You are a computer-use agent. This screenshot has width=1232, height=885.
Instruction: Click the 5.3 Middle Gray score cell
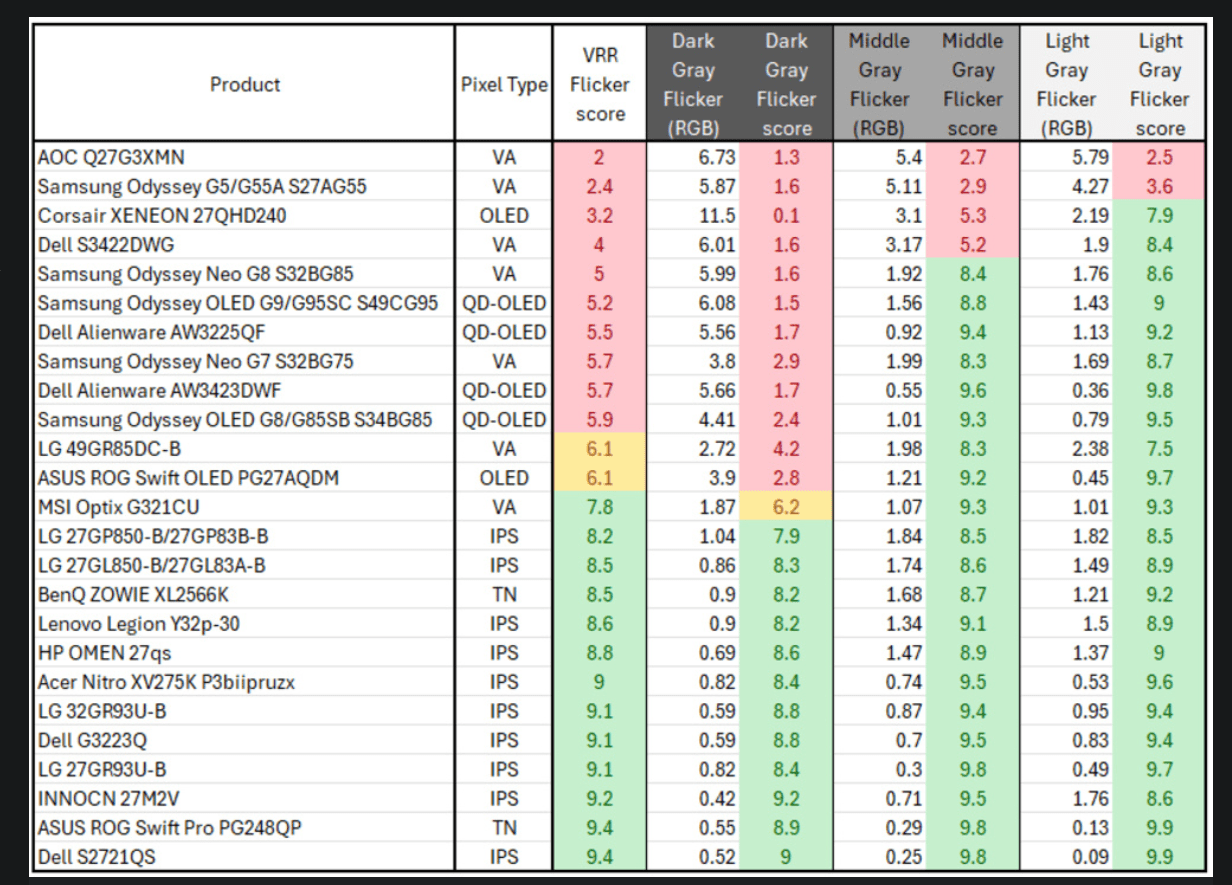pos(972,216)
